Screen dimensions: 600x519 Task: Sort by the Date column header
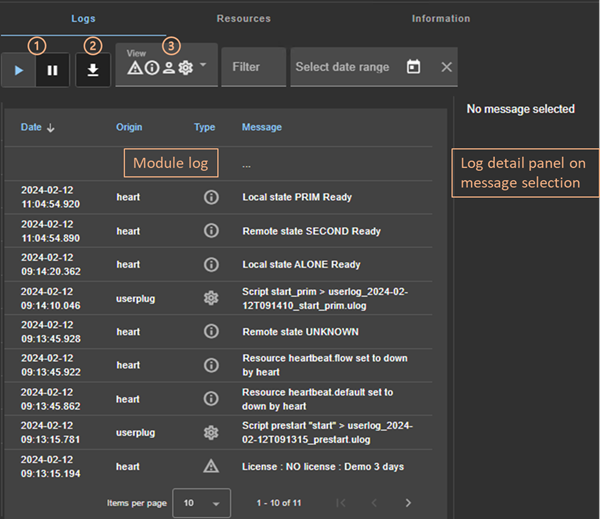[x=38, y=127]
